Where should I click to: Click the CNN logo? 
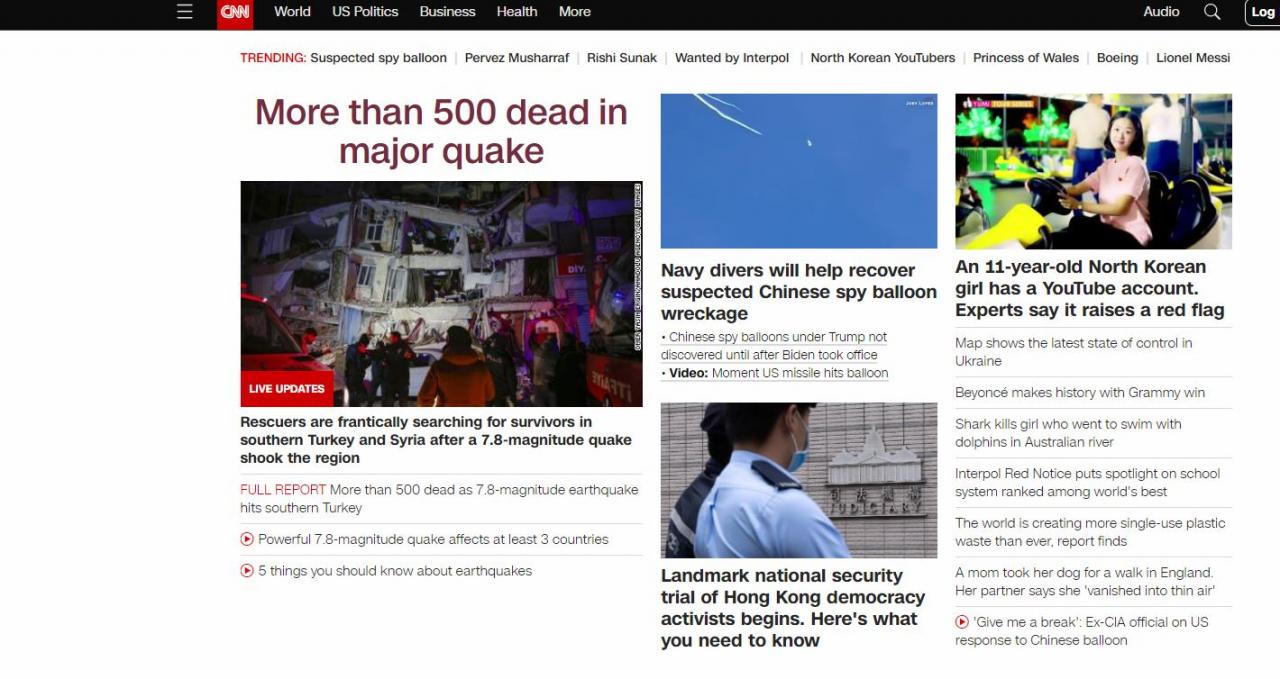(x=235, y=13)
